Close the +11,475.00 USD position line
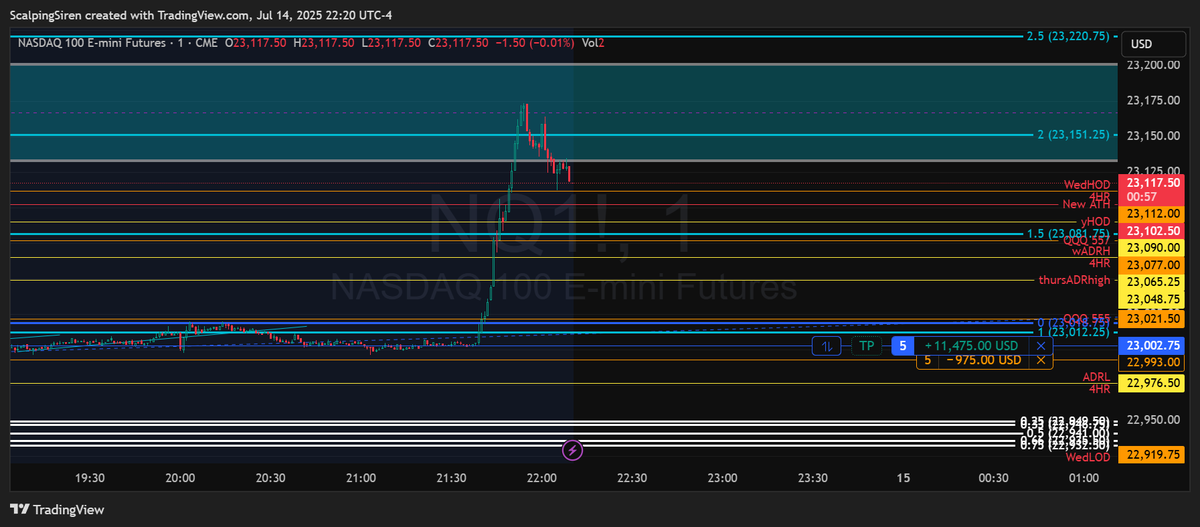 click(1042, 346)
